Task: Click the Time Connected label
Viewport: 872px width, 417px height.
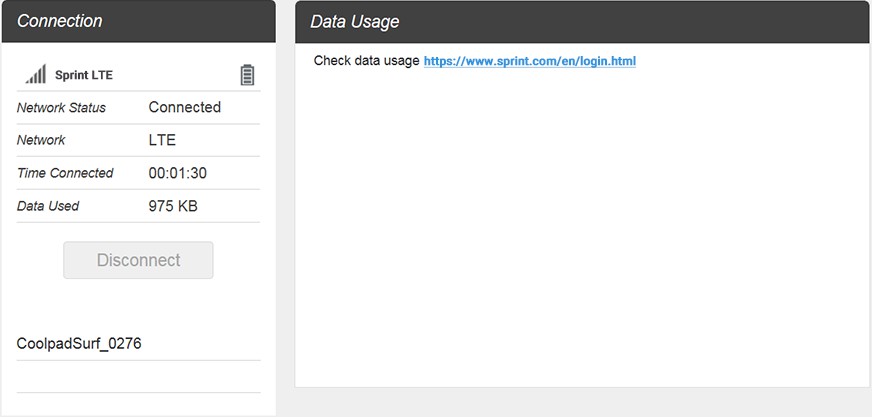Action: pos(65,173)
